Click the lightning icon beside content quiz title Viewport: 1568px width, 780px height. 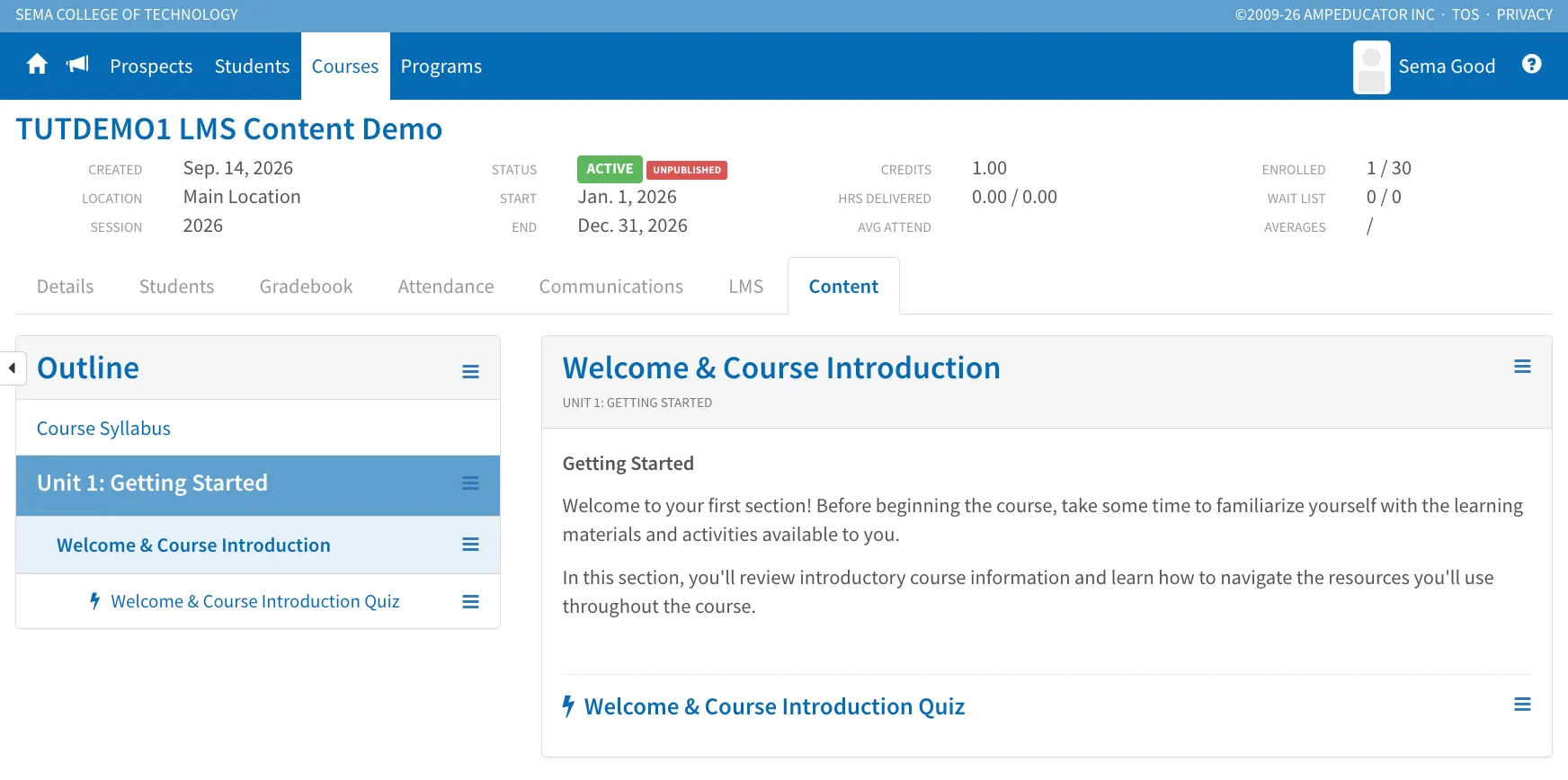tap(568, 706)
